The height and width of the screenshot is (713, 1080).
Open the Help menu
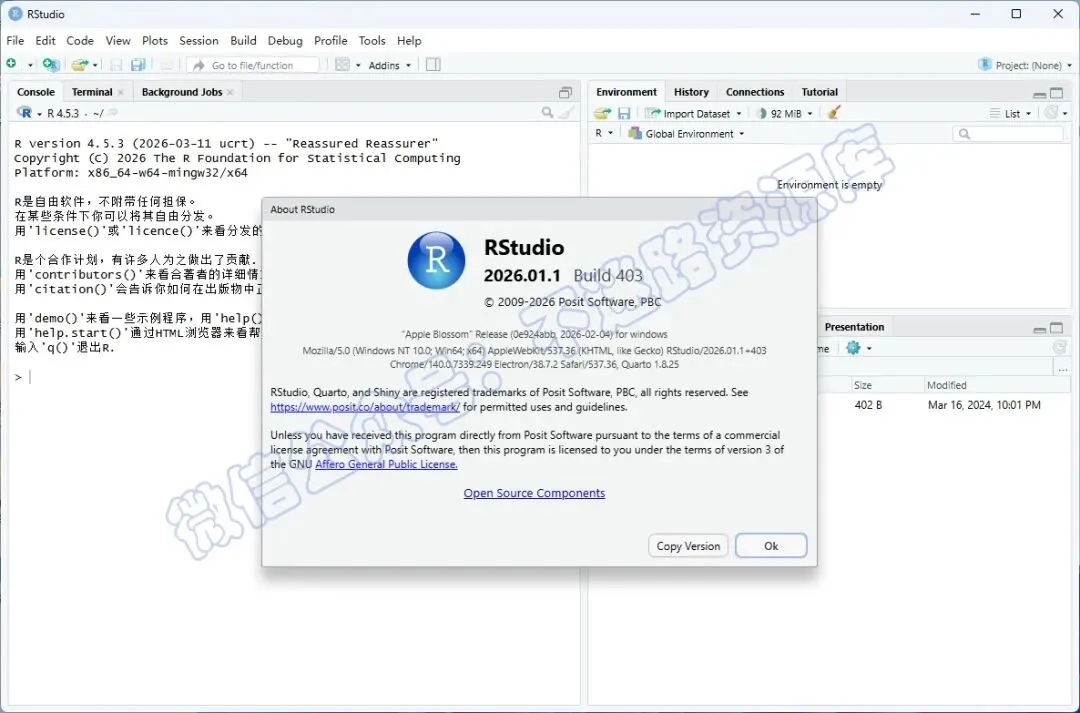(x=409, y=41)
